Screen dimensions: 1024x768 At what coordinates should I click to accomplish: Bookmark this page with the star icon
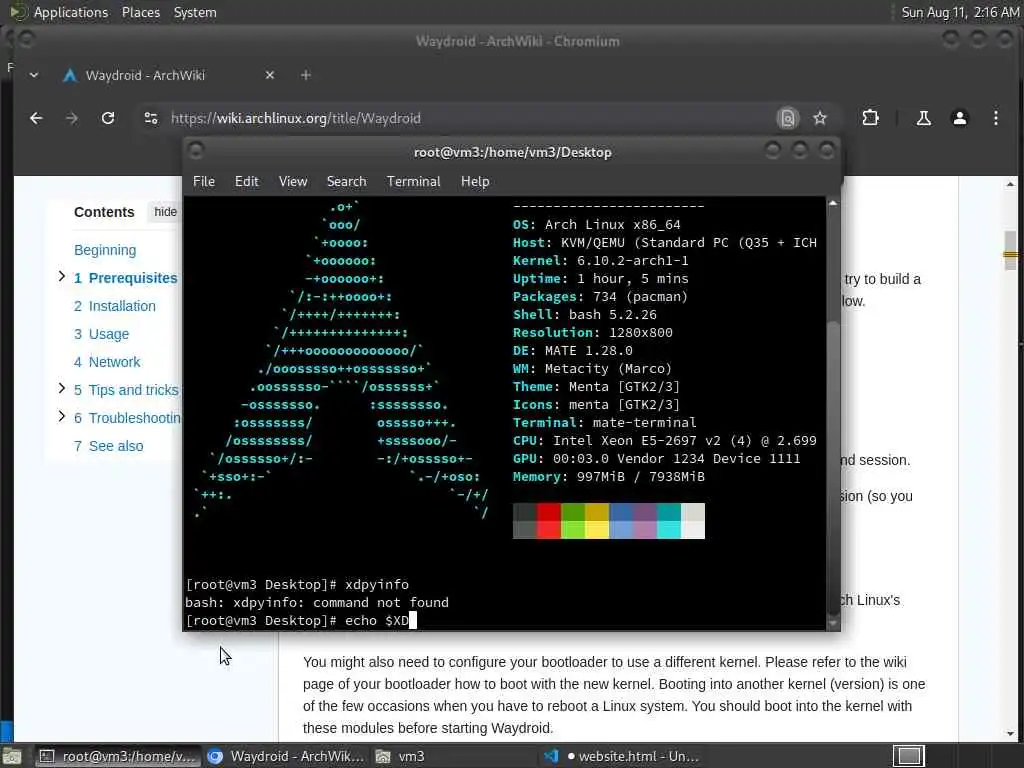(820, 118)
